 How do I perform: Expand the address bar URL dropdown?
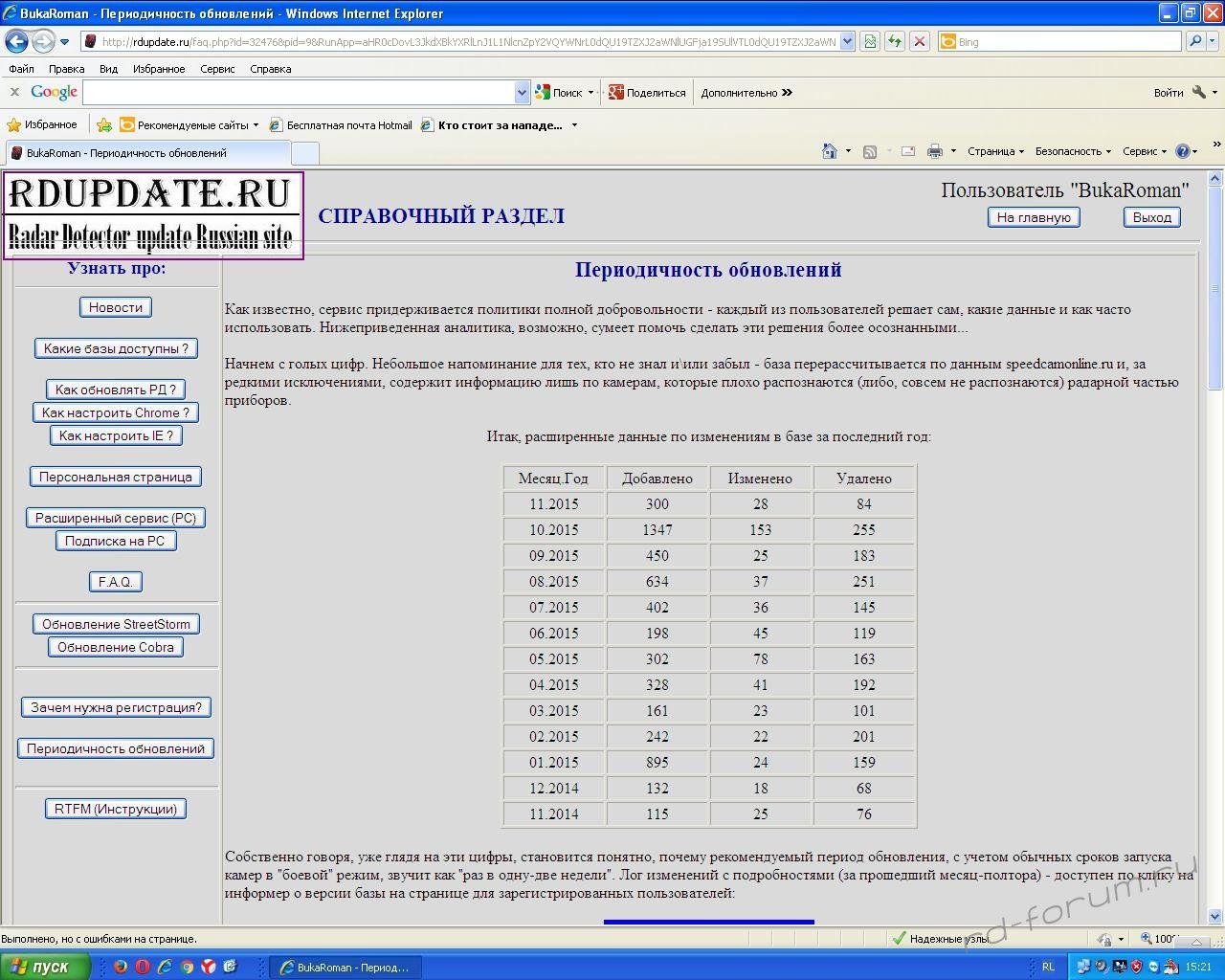pos(847,41)
